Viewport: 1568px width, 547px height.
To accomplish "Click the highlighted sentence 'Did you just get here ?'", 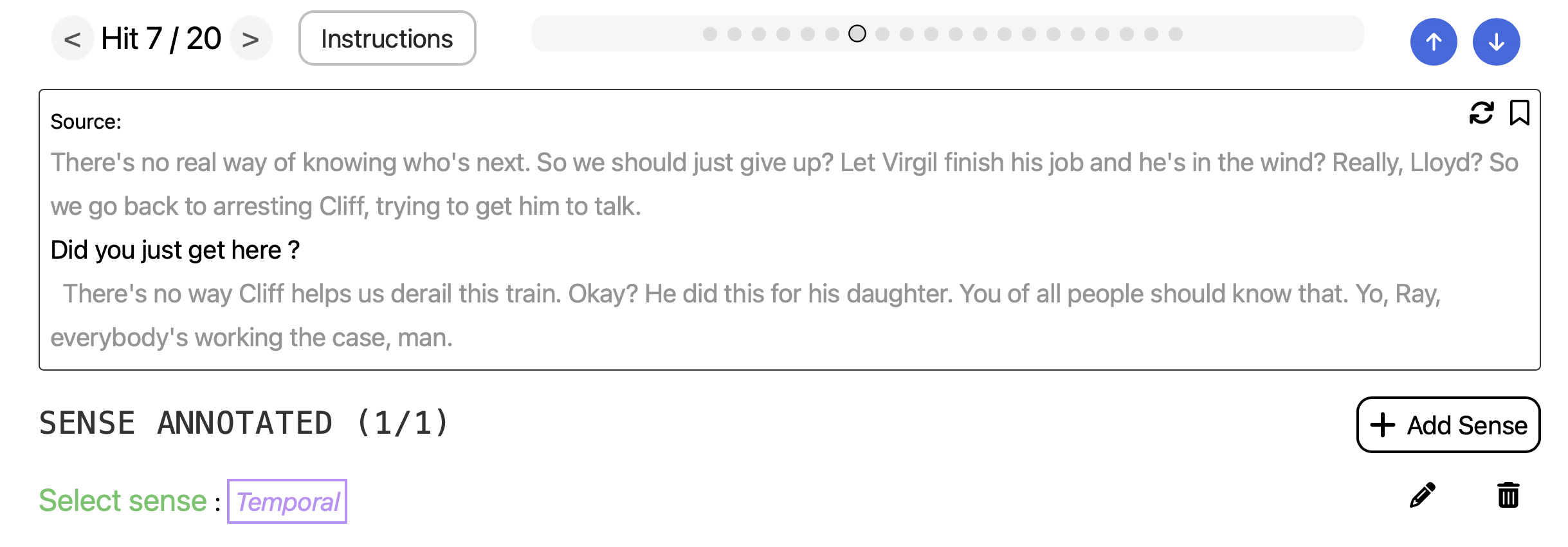I will tap(175, 250).
